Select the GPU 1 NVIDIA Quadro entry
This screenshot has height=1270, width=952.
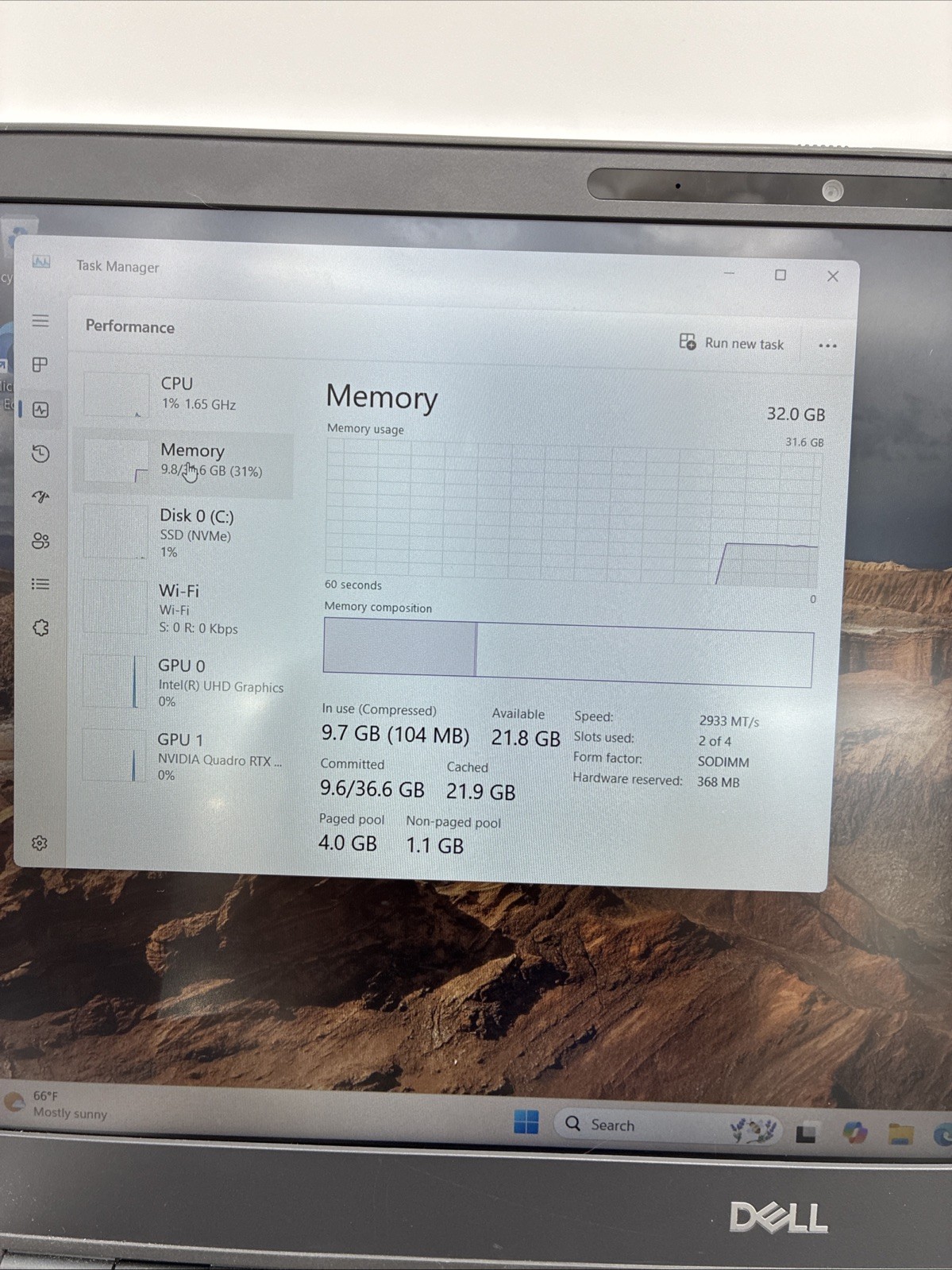coord(184,756)
